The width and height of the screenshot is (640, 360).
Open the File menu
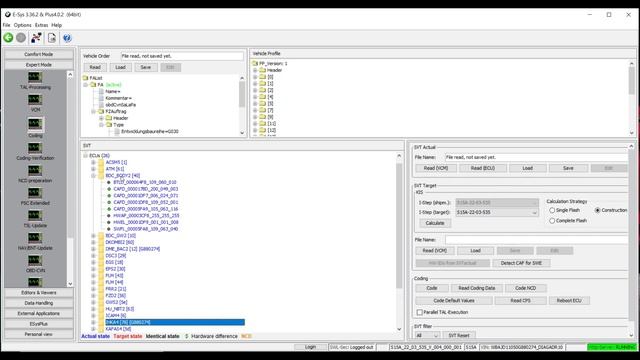[7, 25]
